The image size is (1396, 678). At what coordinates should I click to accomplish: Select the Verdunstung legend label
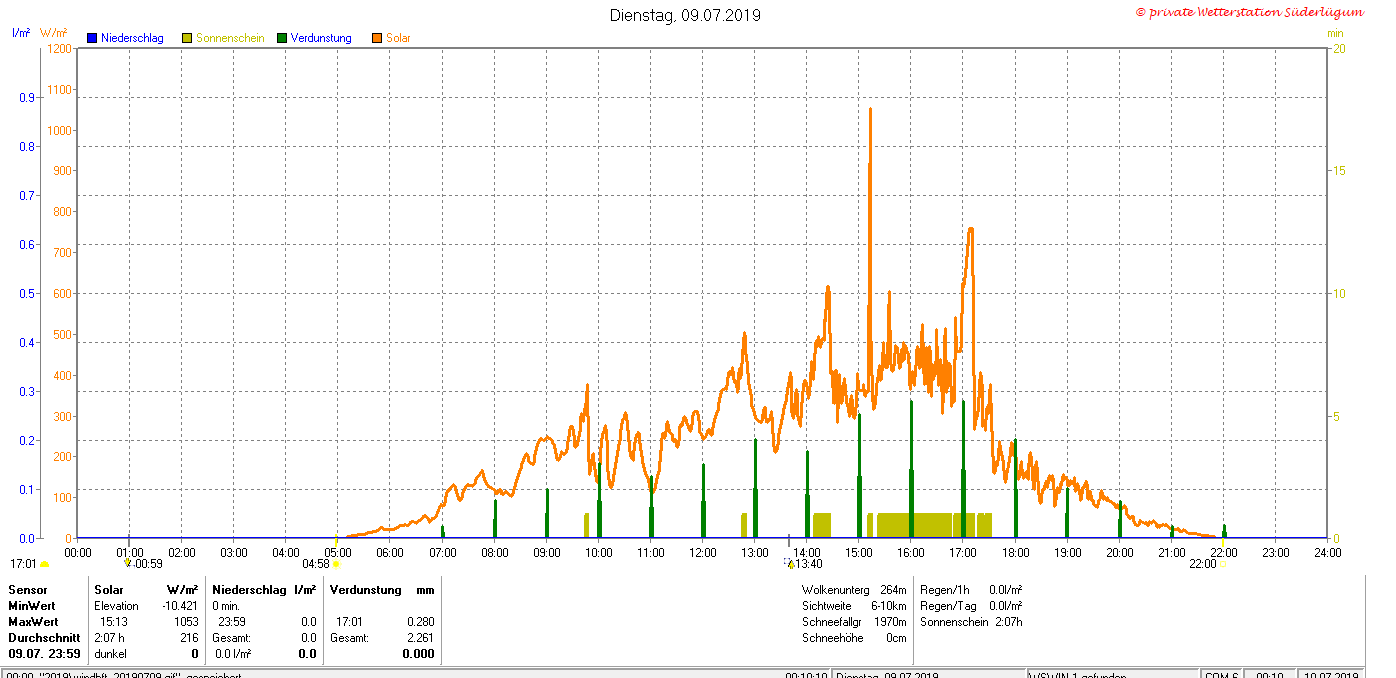tap(321, 38)
